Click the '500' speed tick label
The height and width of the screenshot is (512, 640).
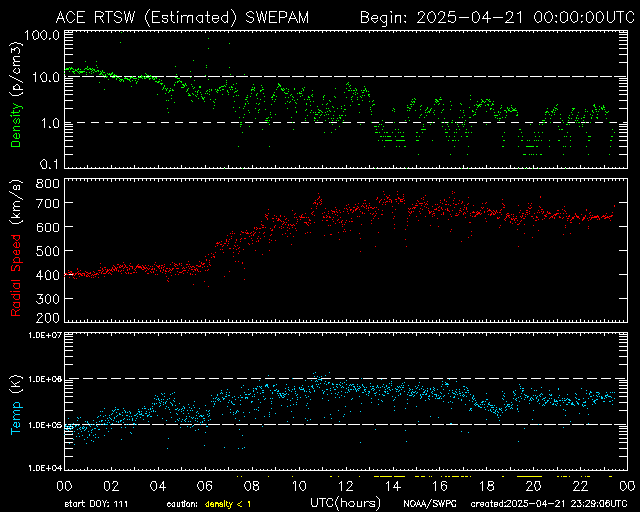48,251
